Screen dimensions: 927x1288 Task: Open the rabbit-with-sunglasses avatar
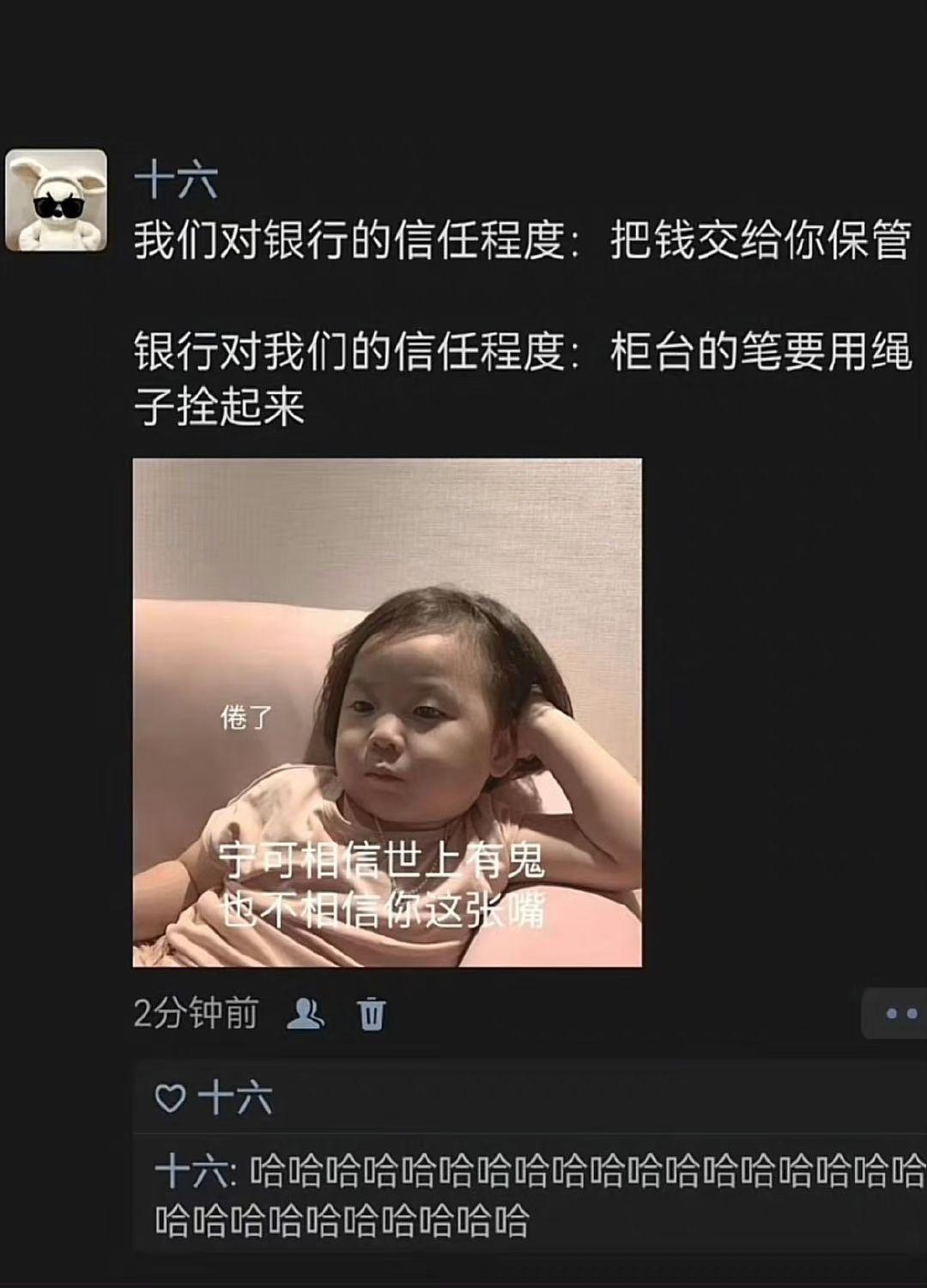click(x=57, y=201)
